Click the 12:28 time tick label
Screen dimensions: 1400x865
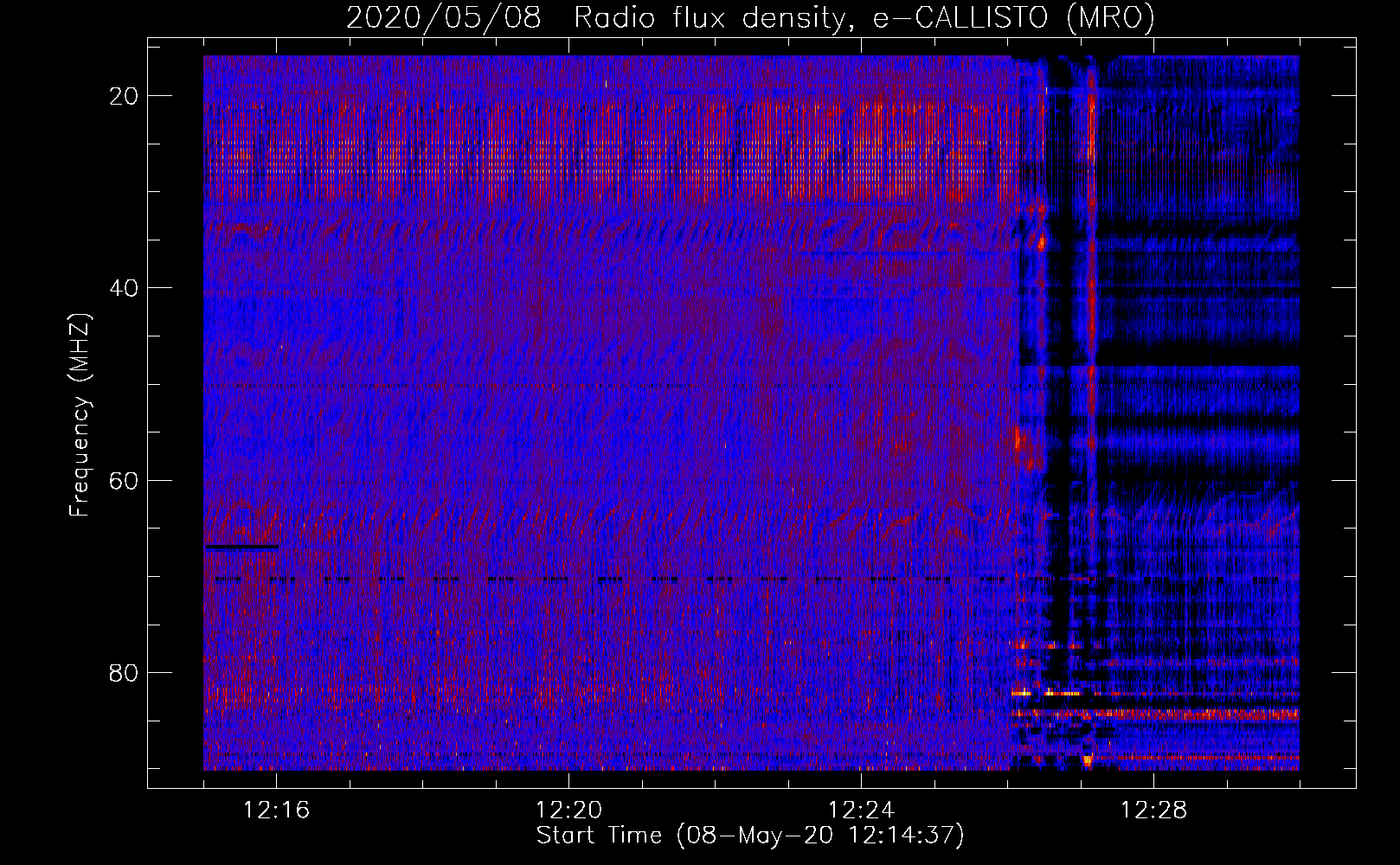point(1153,811)
